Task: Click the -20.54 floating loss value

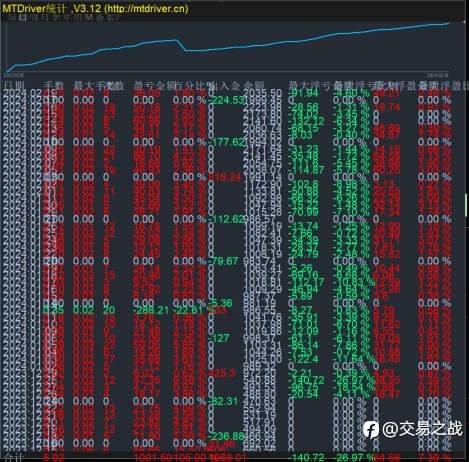Action: point(303,394)
